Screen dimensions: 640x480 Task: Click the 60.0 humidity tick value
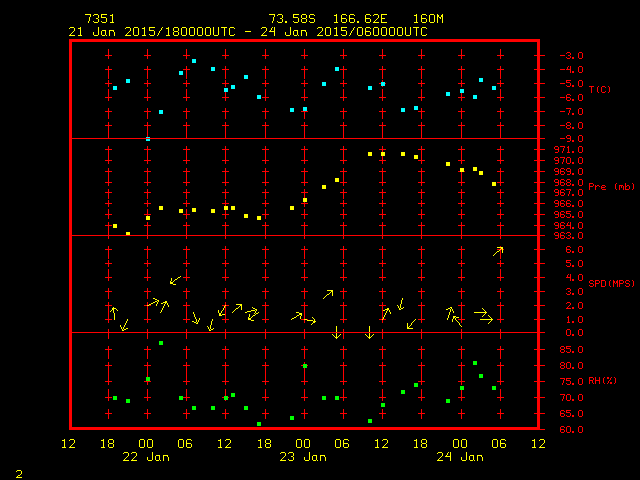pos(571,430)
